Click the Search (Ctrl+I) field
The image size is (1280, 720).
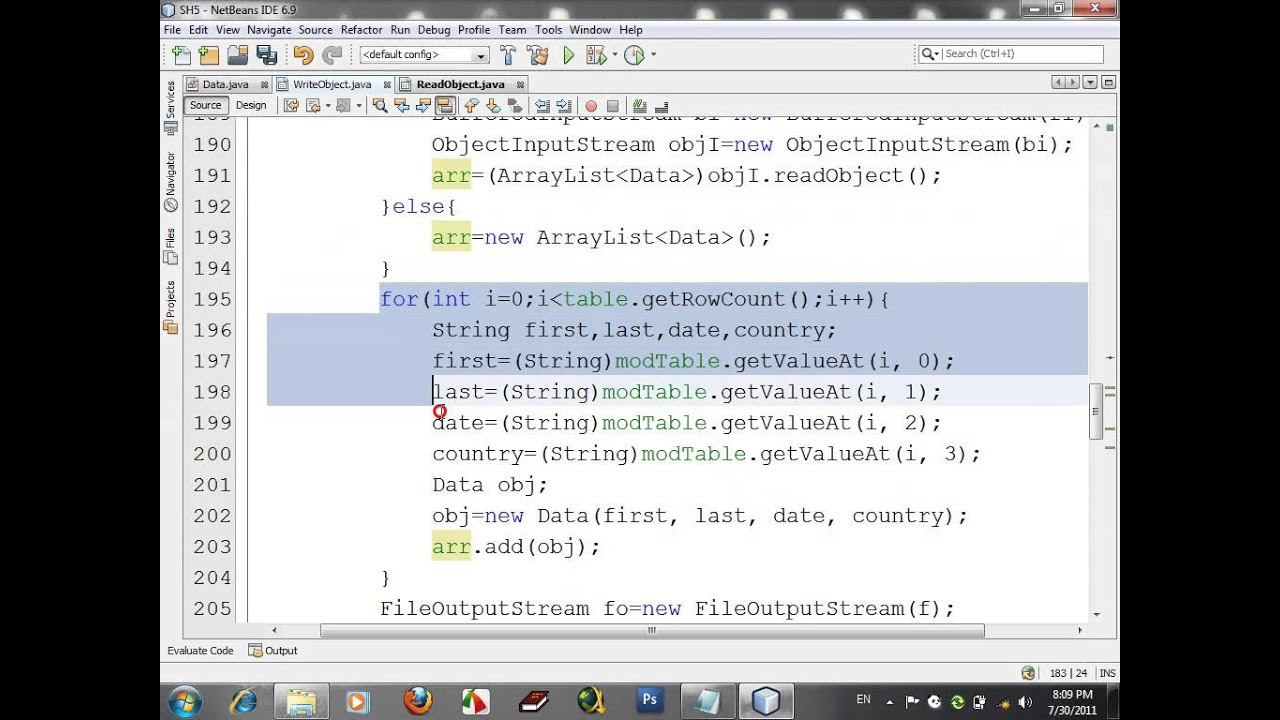coord(1010,54)
